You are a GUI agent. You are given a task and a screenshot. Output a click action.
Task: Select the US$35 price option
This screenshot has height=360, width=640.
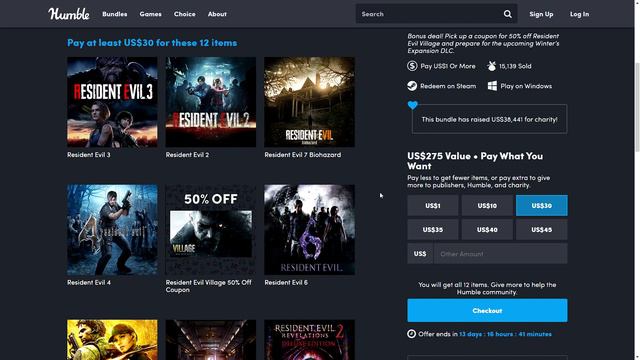coord(433,229)
